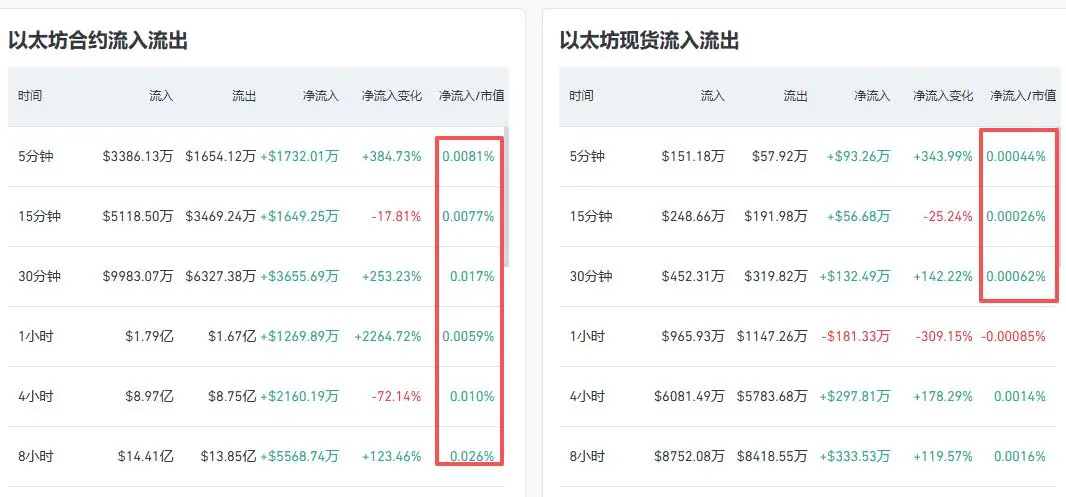Click the net inflow +$2160.19万

[x=299, y=396]
